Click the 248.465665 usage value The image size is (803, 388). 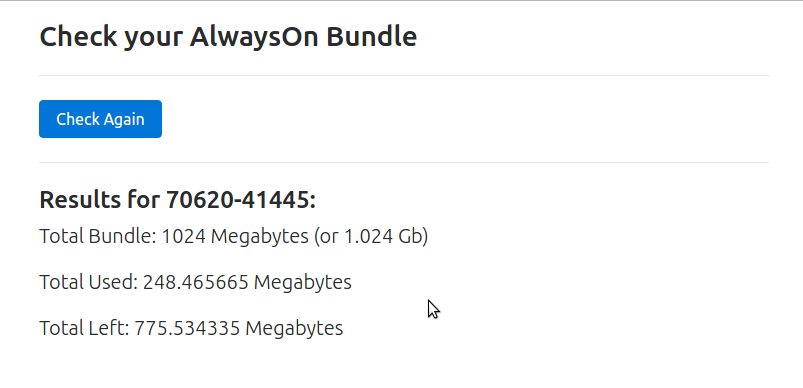click(196, 282)
